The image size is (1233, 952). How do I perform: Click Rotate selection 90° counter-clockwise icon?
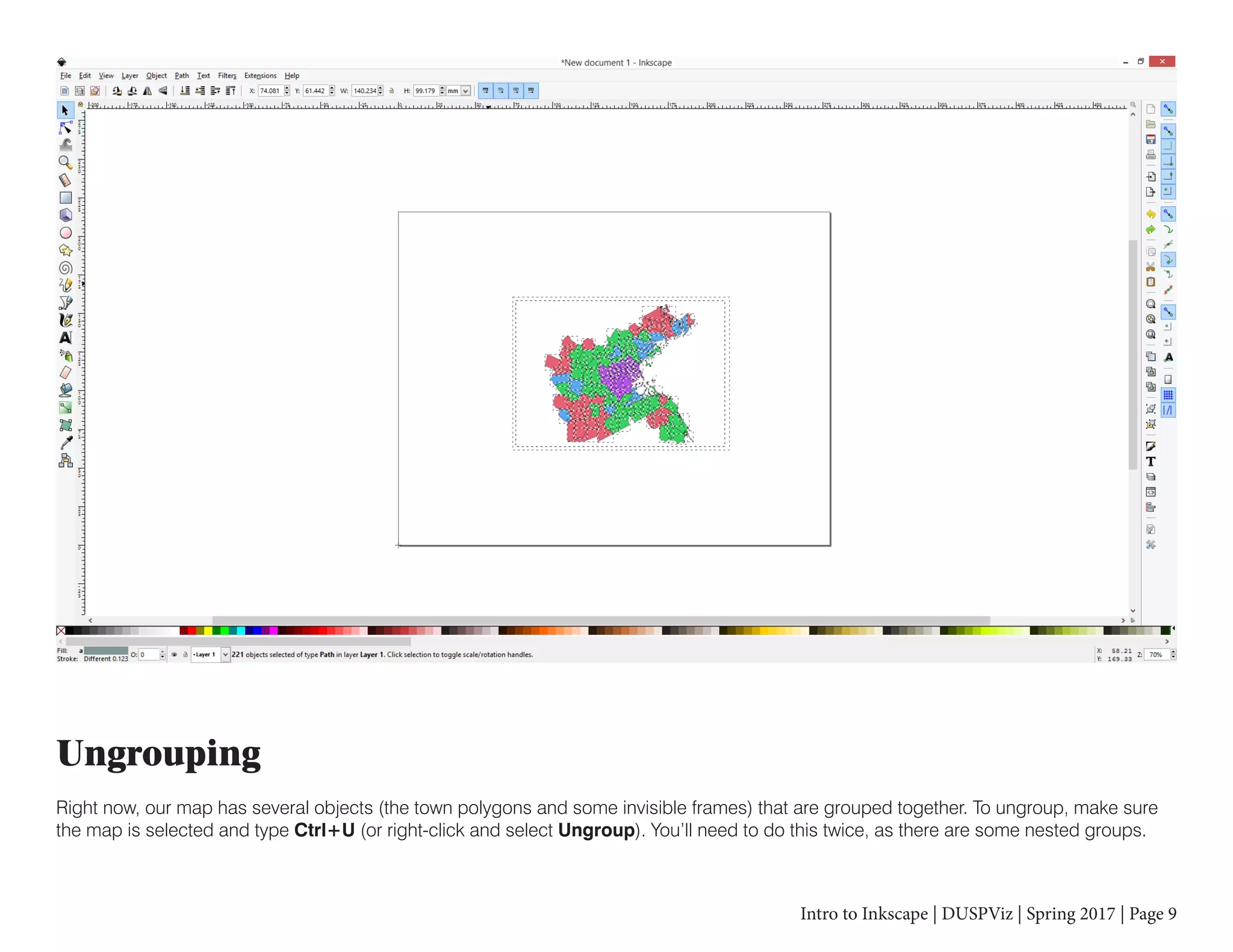point(117,91)
